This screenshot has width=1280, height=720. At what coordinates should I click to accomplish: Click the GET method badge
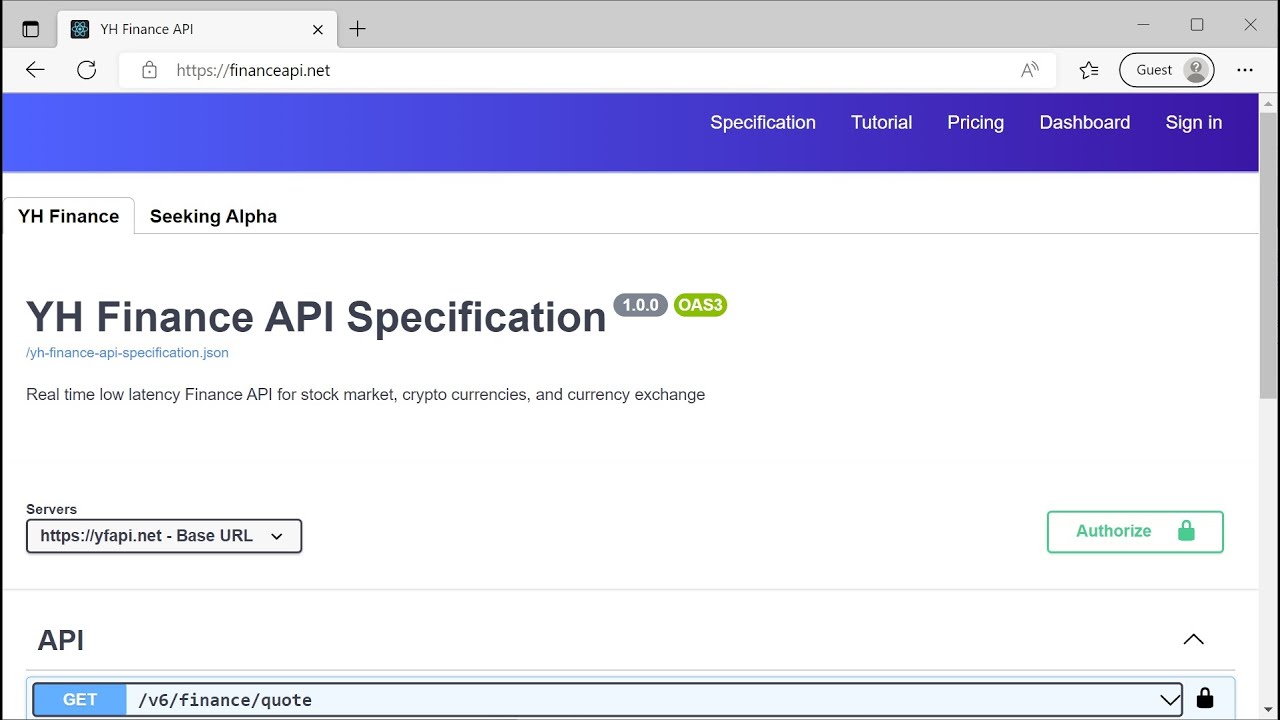point(80,700)
